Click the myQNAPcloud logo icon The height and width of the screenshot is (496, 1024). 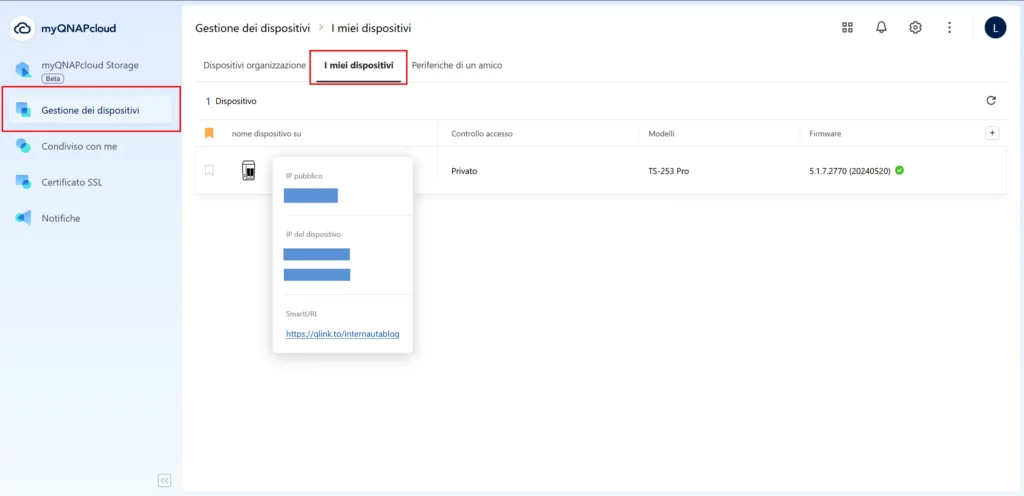pyautogui.click(x=23, y=28)
